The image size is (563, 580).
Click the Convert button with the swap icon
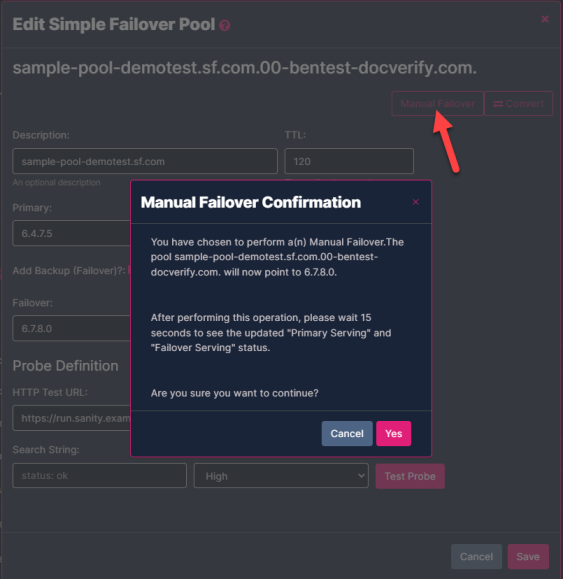[519, 104]
